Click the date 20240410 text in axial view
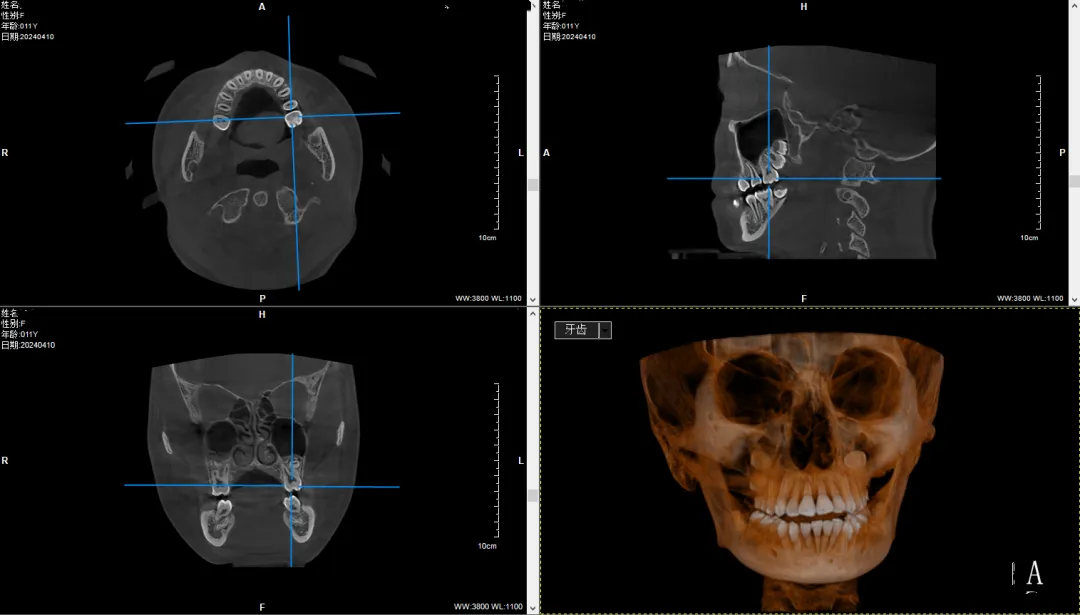The image size is (1080, 615). point(28,36)
